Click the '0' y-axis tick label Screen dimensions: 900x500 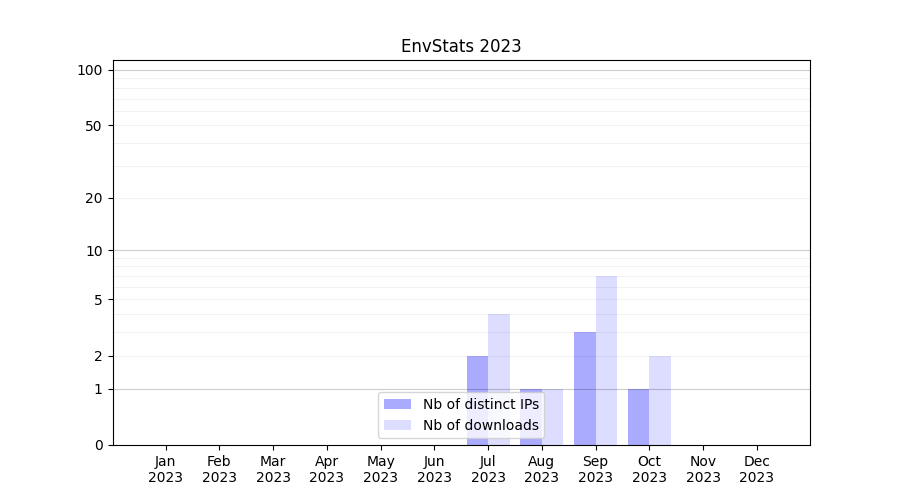98,445
